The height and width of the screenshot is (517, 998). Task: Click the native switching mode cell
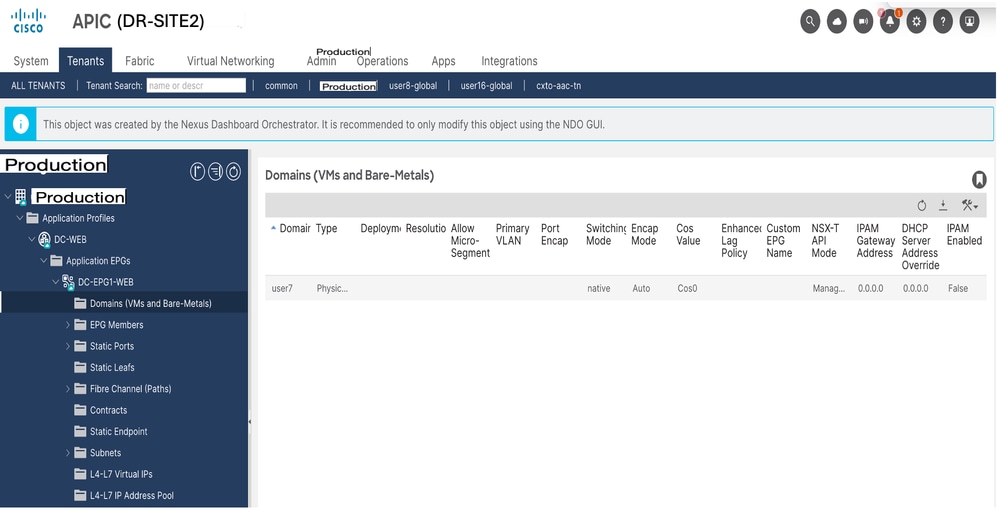599,288
